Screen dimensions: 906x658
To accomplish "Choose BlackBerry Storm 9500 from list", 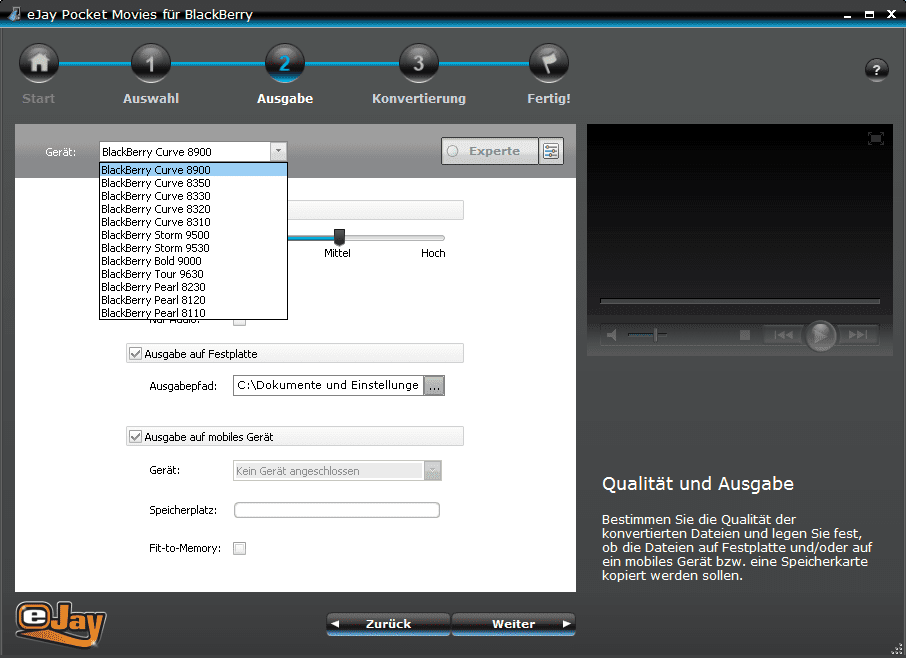I will (155, 235).
